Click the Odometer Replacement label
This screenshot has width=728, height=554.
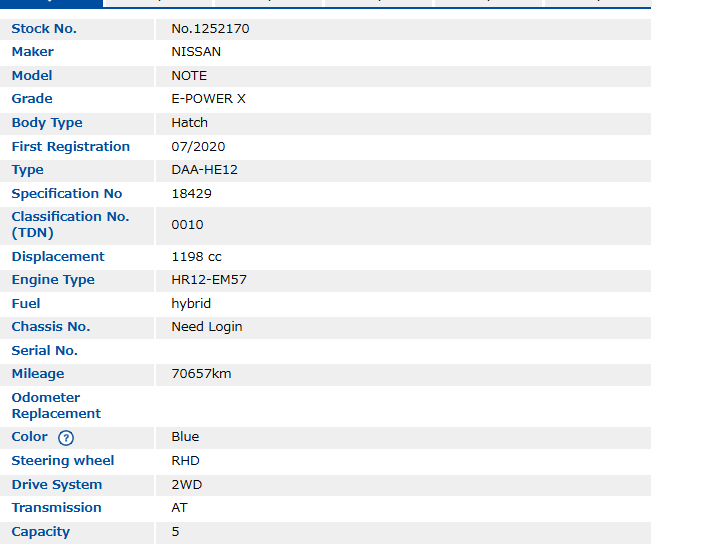56,406
